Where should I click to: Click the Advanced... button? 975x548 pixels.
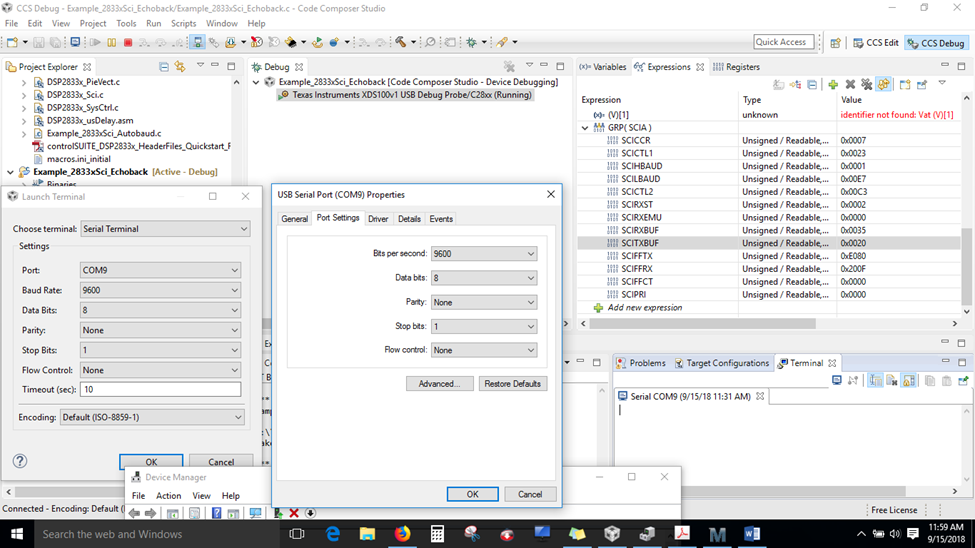[440, 384]
